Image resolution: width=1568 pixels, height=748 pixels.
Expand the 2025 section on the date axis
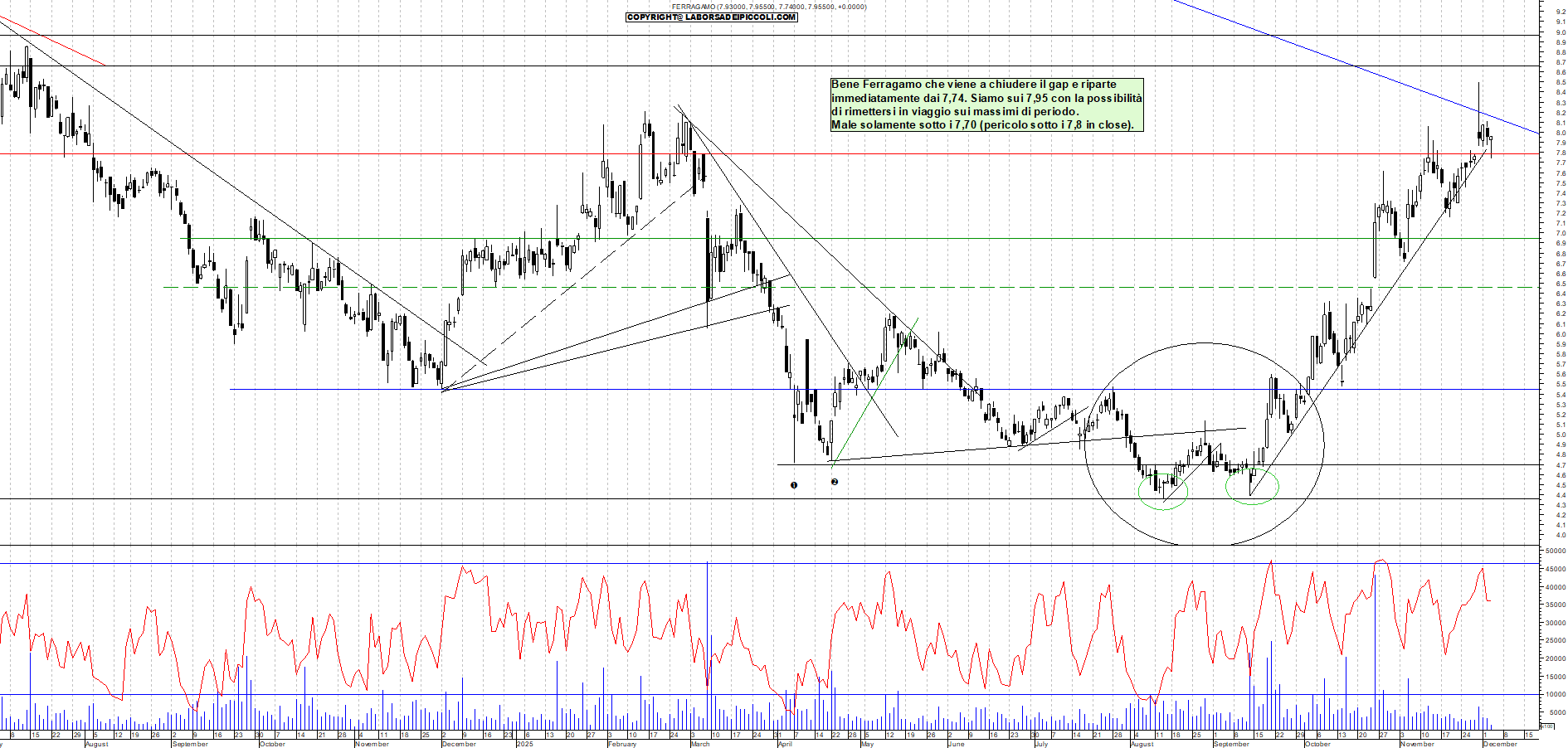coord(525,744)
